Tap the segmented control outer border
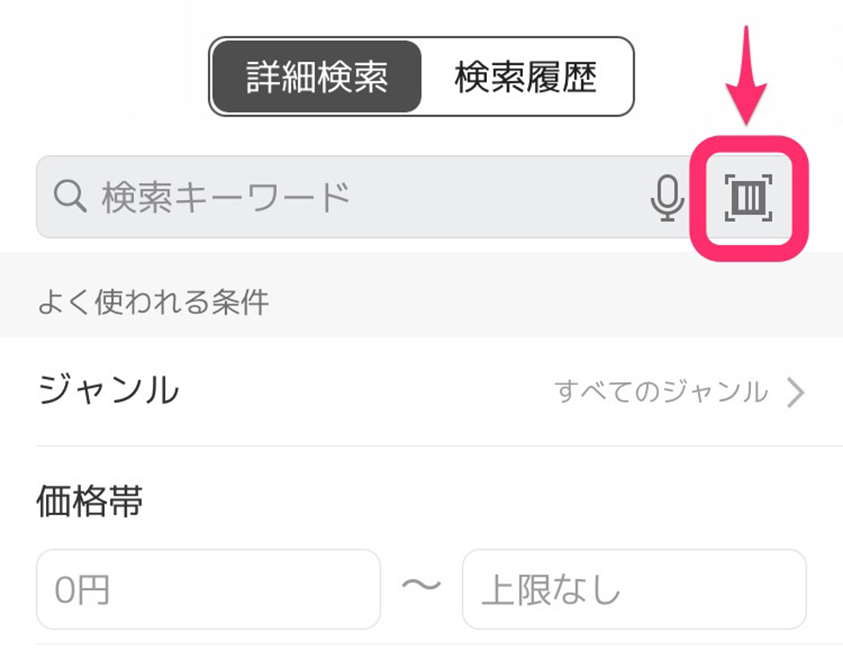Screen dimensions: 843x650 421,38
